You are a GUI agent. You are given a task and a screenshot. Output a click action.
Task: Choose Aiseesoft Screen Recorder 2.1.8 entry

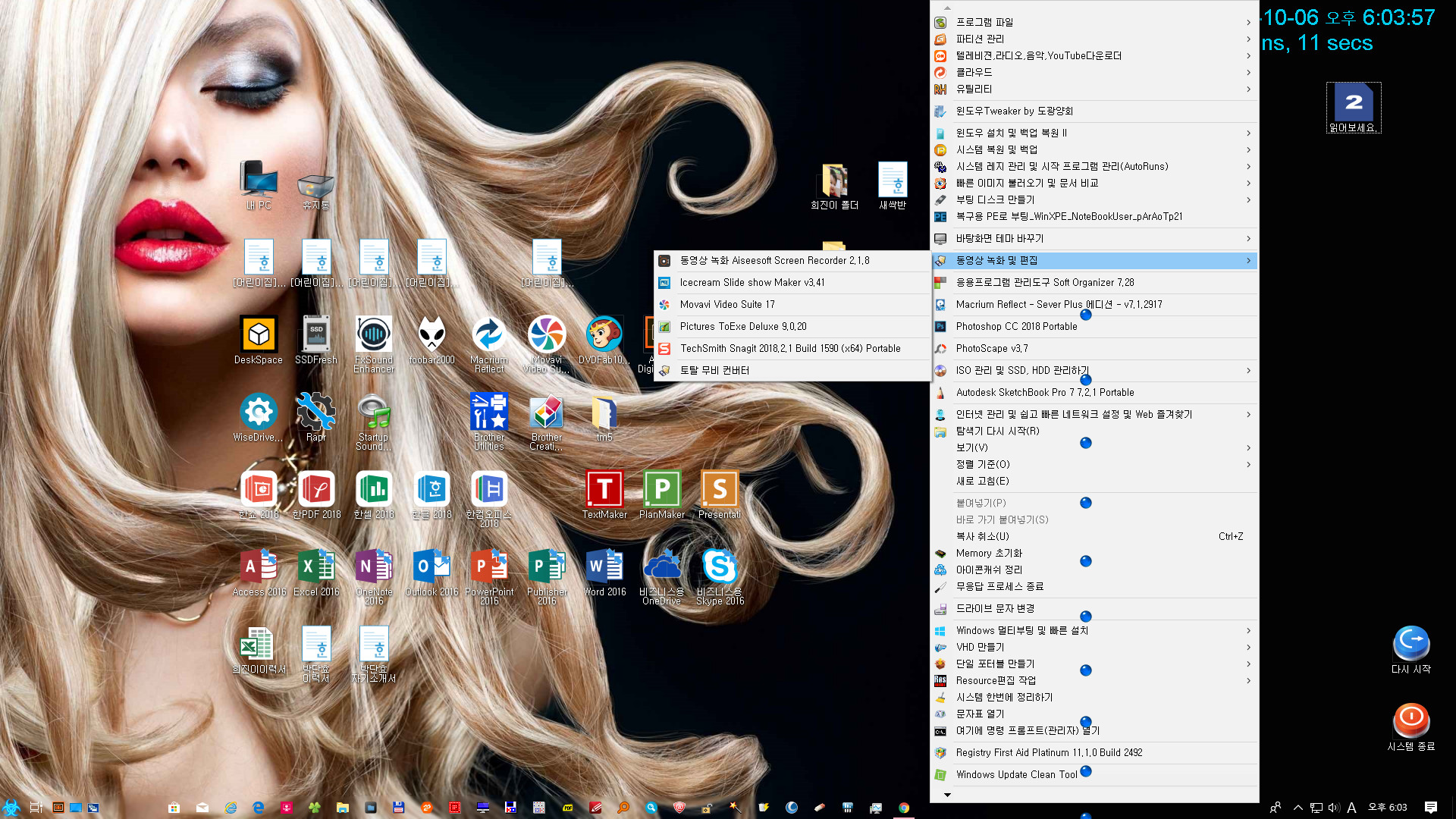792,260
